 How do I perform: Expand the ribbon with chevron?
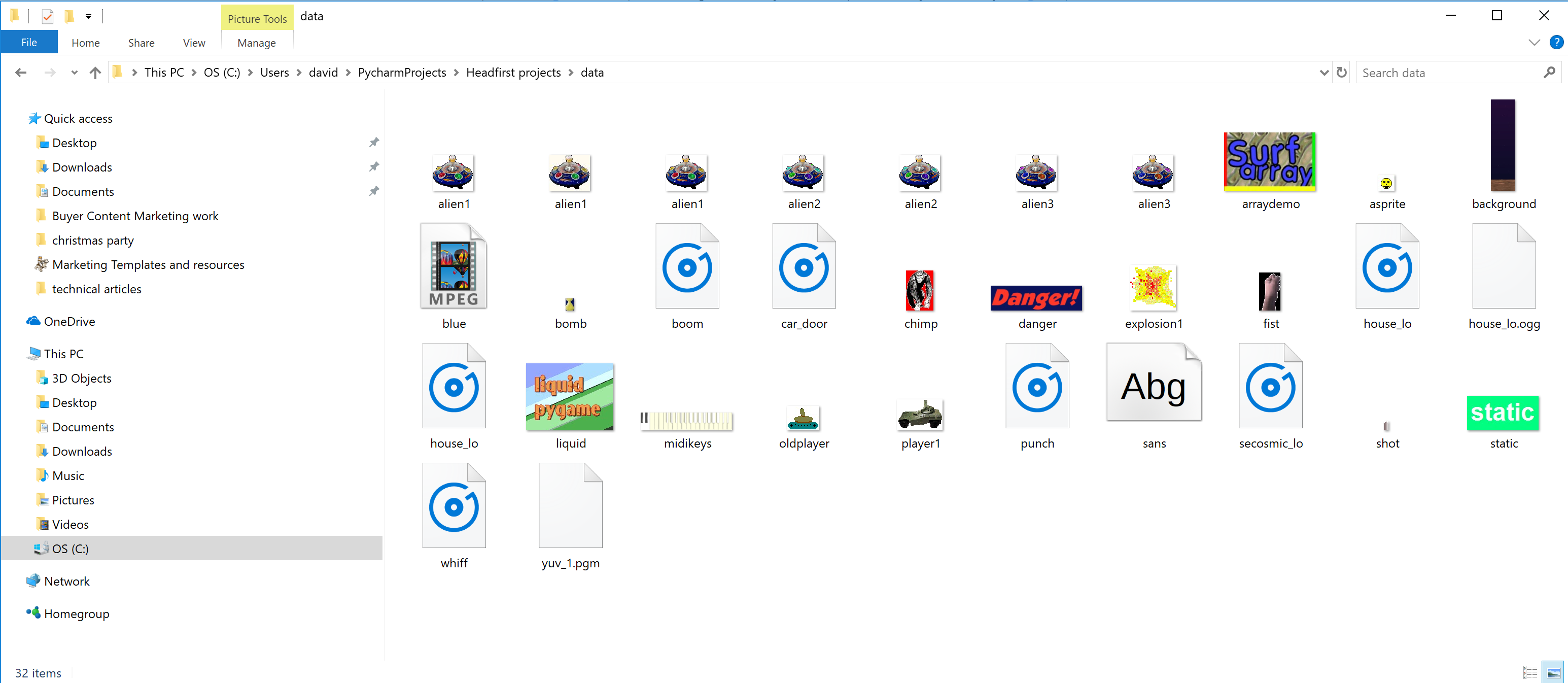point(1534,43)
